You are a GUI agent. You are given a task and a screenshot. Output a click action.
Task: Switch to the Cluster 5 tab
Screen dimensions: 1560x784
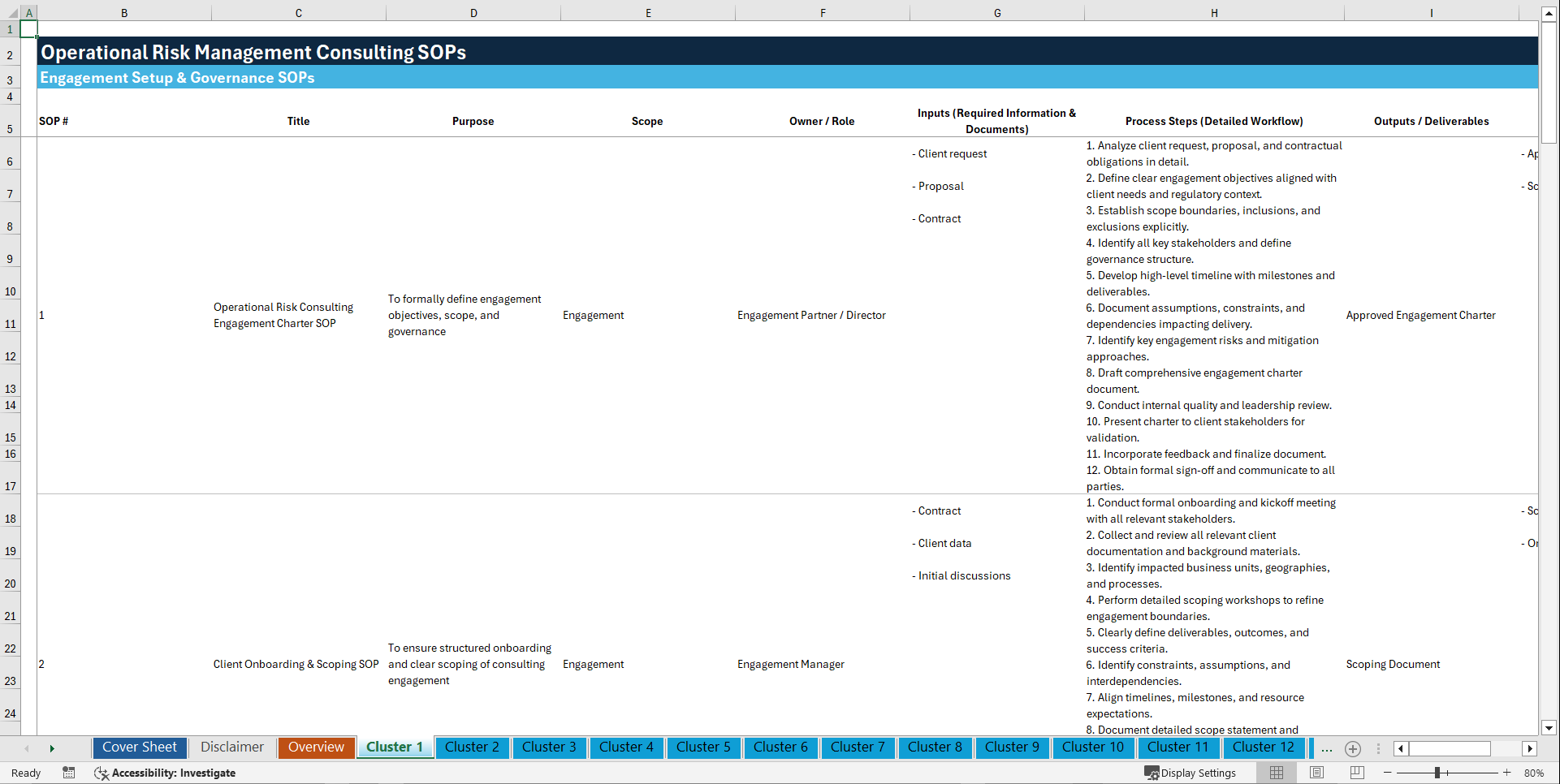(703, 747)
